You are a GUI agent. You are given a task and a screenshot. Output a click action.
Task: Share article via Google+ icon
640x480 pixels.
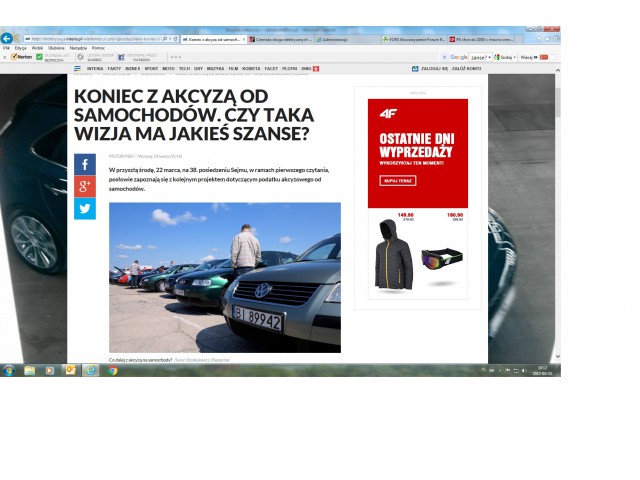pos(85,186)
